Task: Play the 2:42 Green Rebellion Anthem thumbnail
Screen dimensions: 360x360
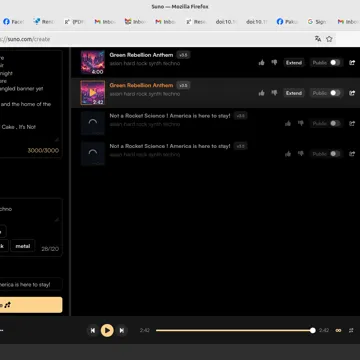Action: point(93,93)
